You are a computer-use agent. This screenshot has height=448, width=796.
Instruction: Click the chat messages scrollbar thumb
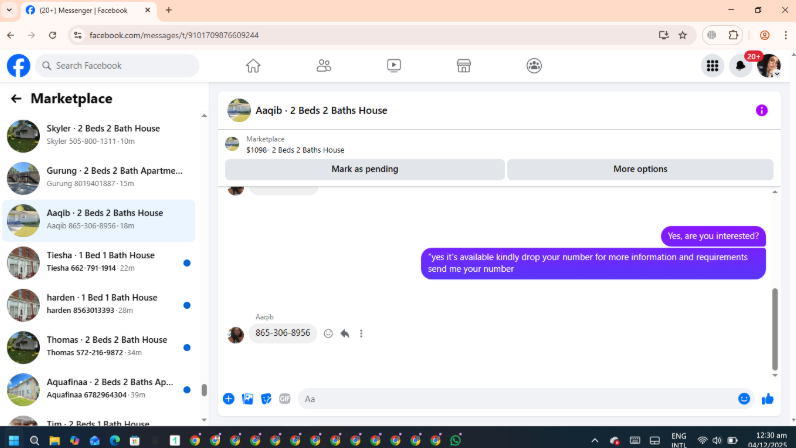pos(775,329)
